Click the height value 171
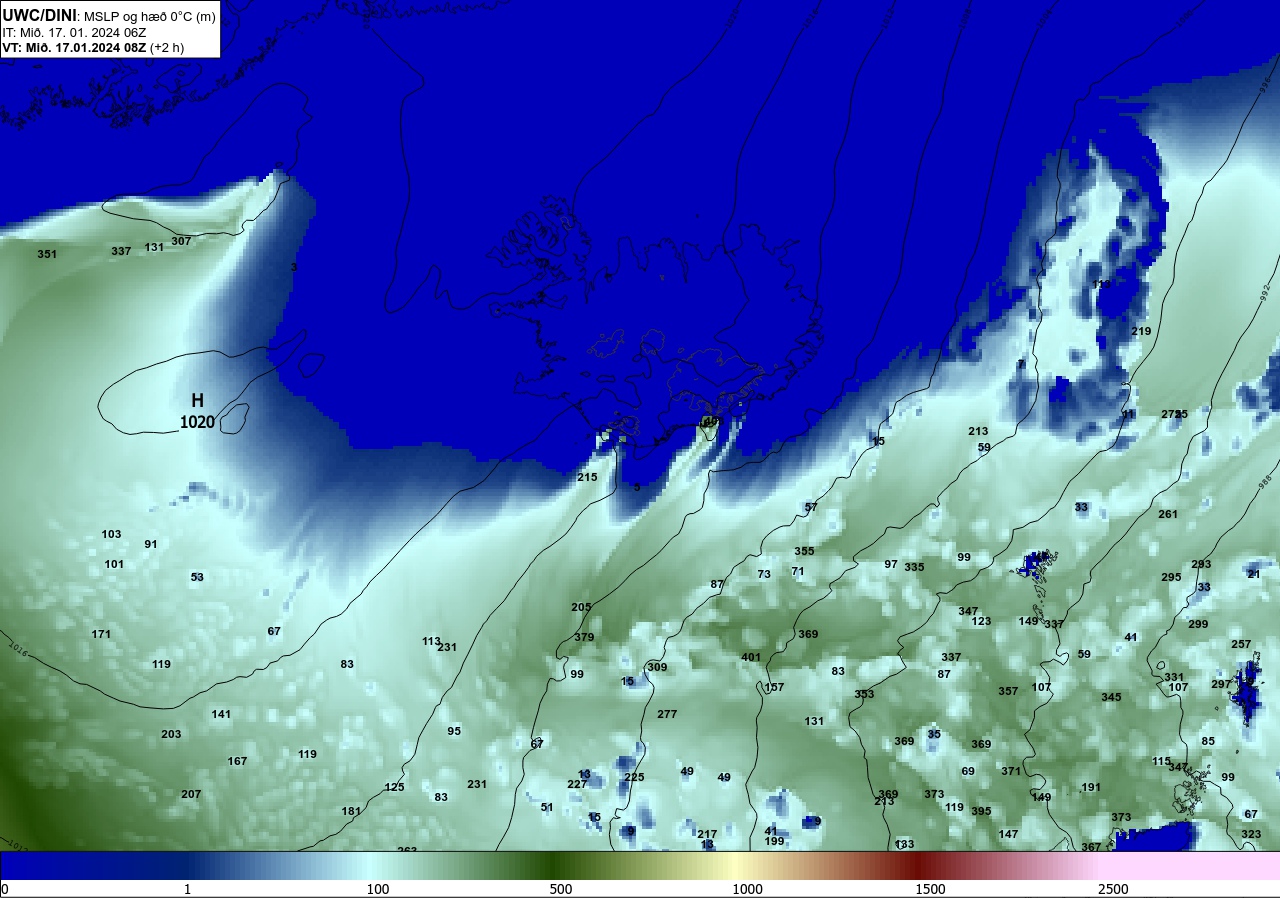 pos(101,634)
